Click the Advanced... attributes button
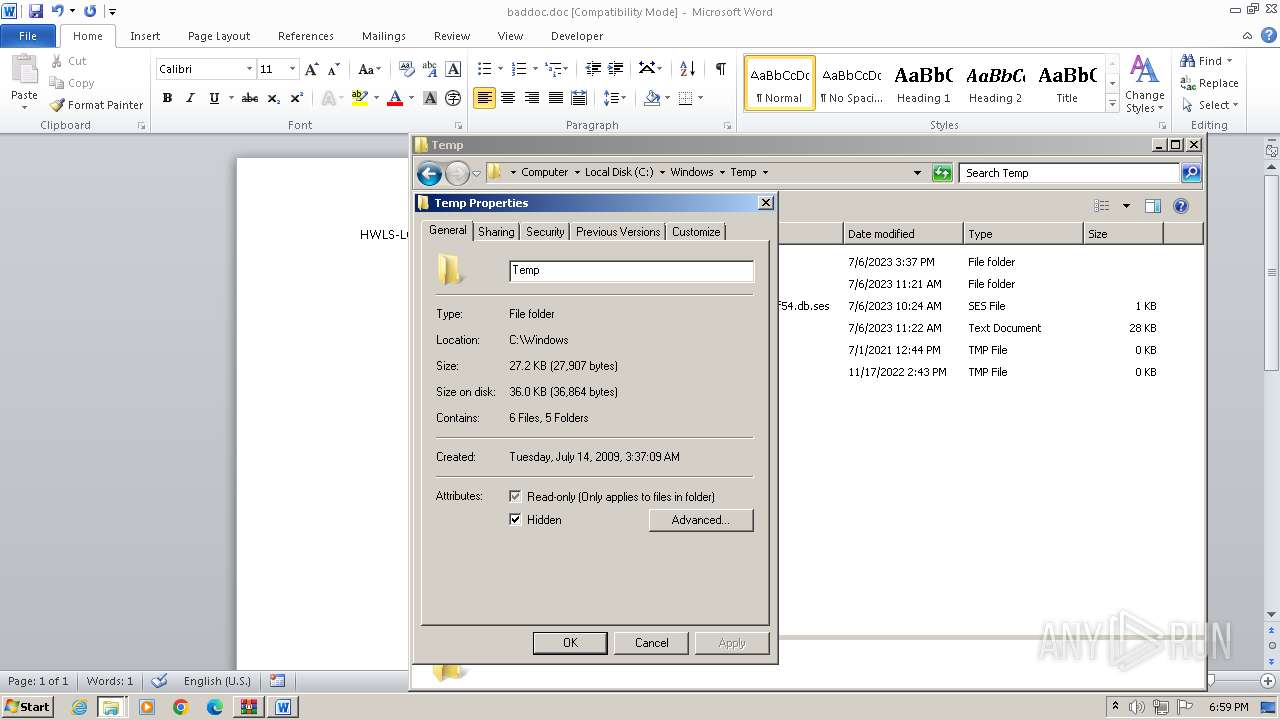Image resolution: width=1280 pixels, height=720 pixels. click(701, 520)
